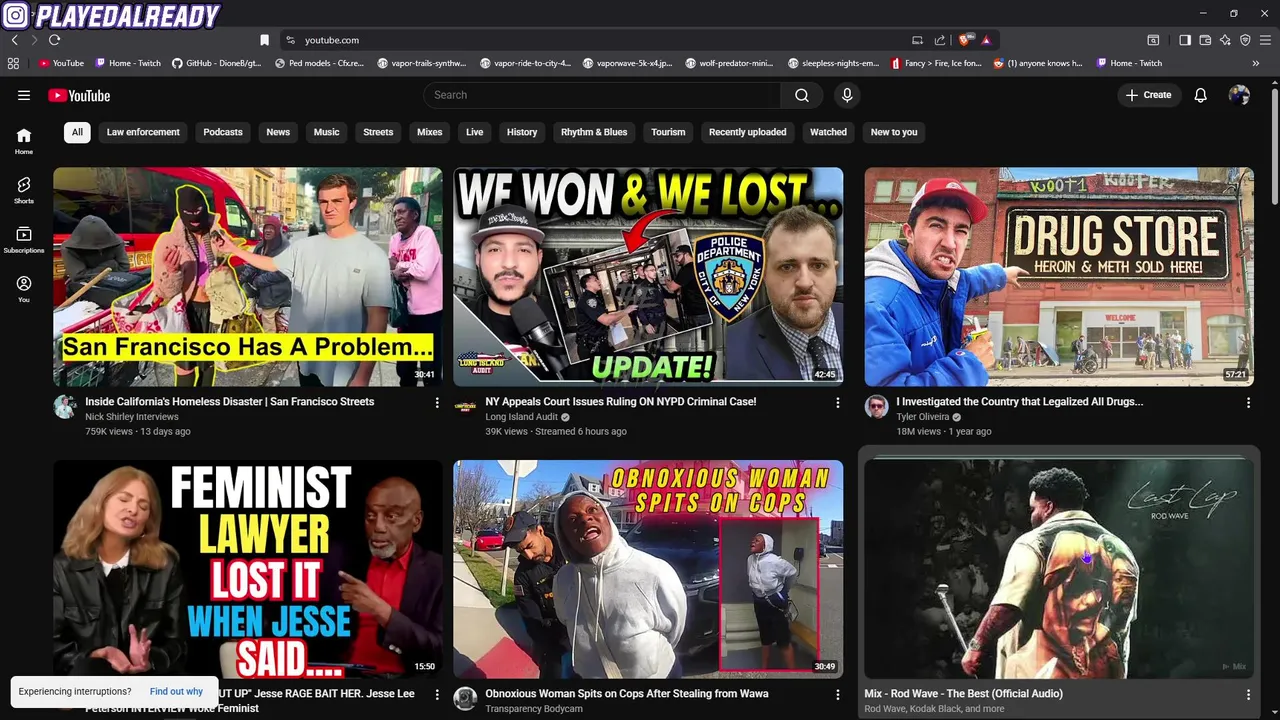Select the Recently uploaded filter chip
1280x720 pixels.
pyautogui.click(x=747, y=132)
